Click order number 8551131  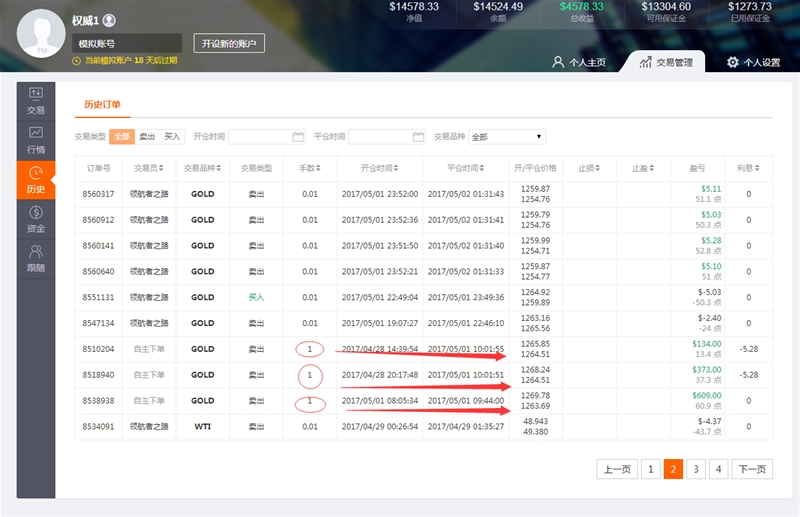[x=98, y=298]
